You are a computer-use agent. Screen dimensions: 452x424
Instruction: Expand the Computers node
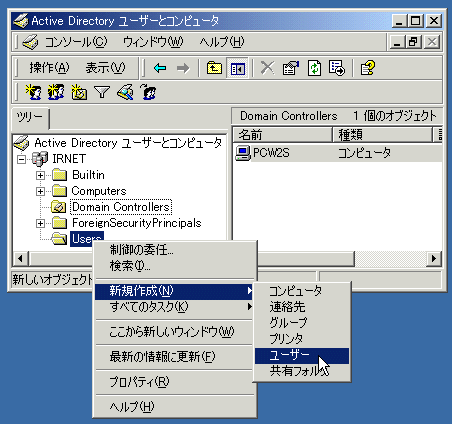40,191
